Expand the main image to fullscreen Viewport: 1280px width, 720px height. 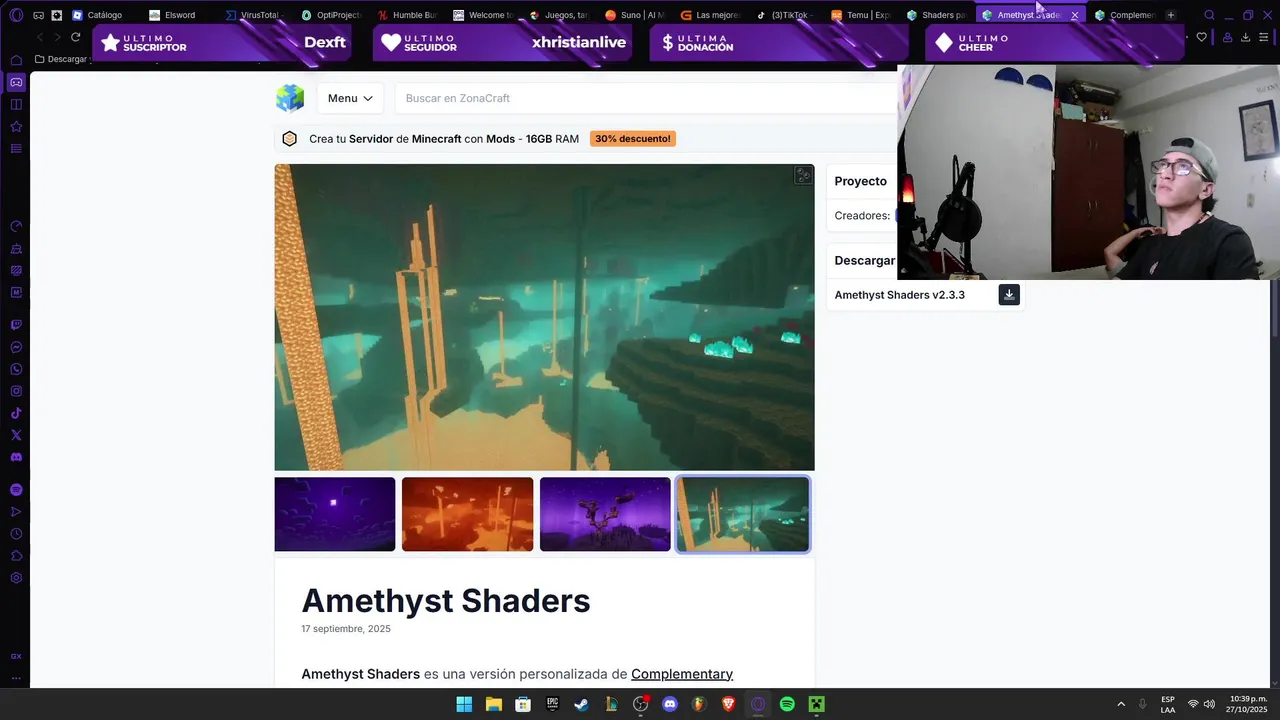pyautogui.click(x=803, y=175)
